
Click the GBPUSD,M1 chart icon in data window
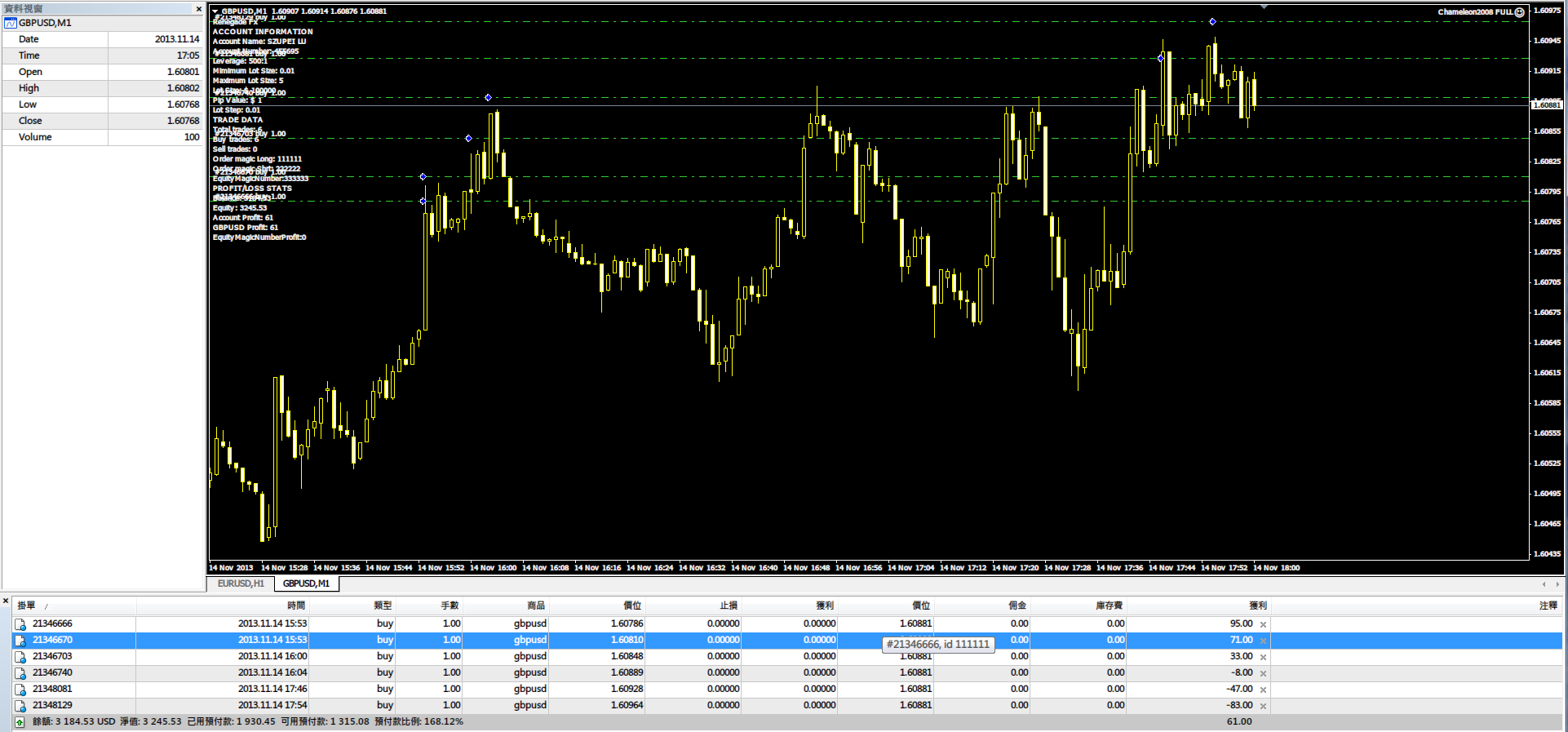11,23
